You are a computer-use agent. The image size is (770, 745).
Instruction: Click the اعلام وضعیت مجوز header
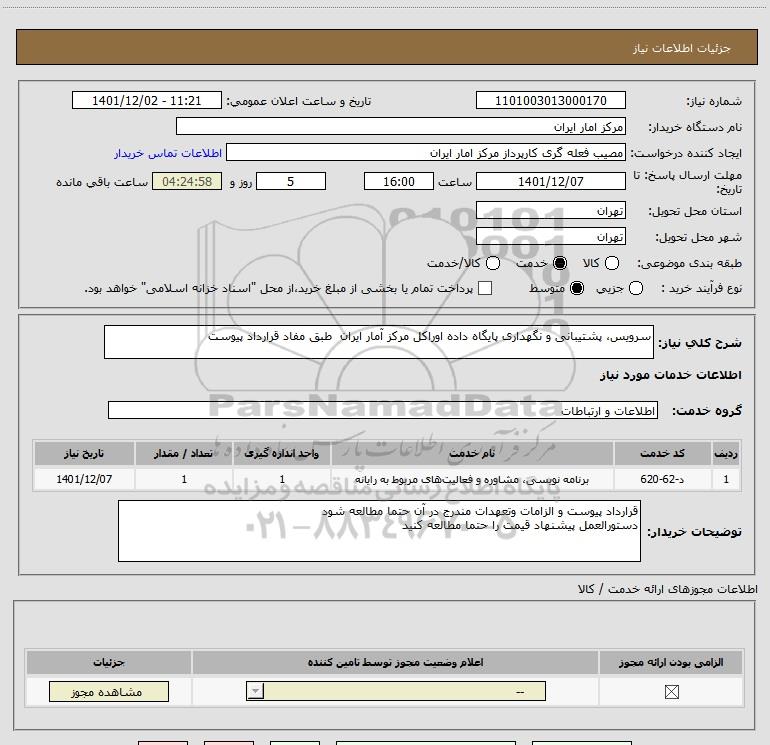point(395,662)
